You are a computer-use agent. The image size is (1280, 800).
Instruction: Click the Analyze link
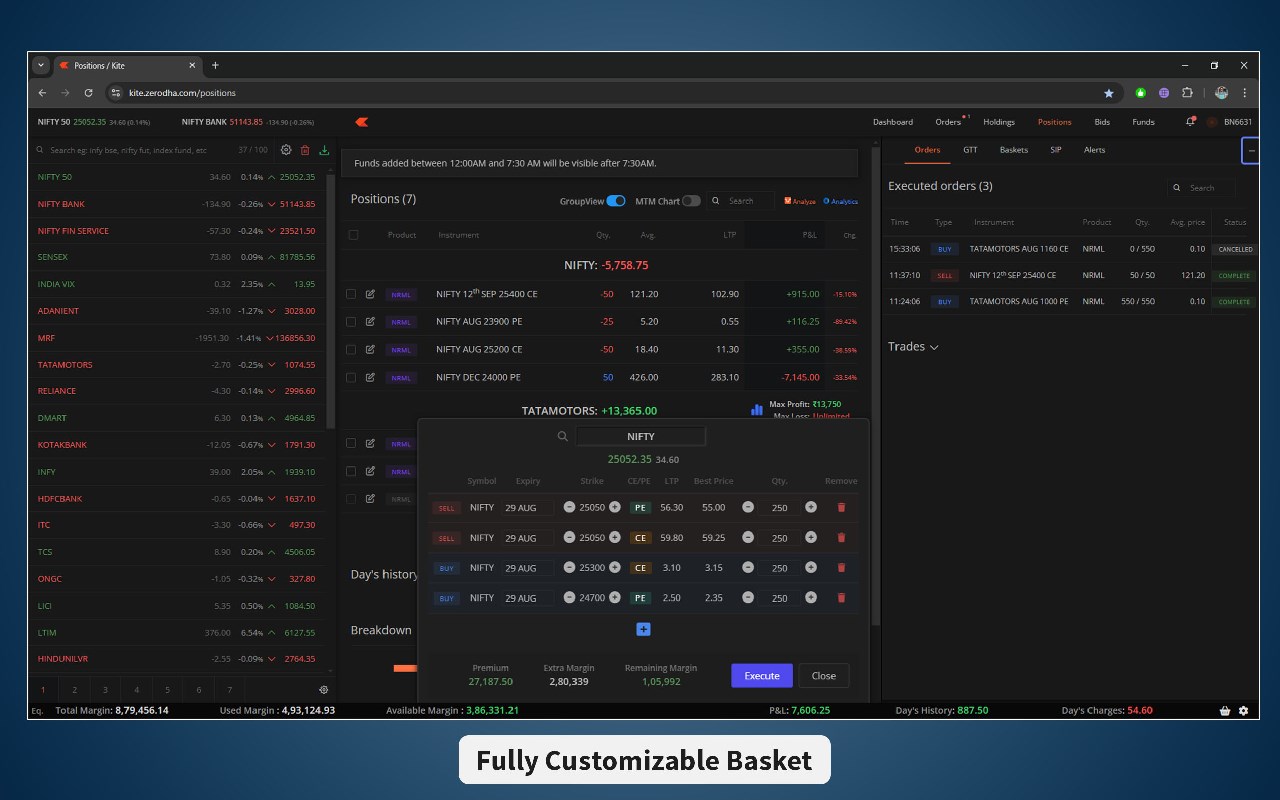tap(800, 201)
